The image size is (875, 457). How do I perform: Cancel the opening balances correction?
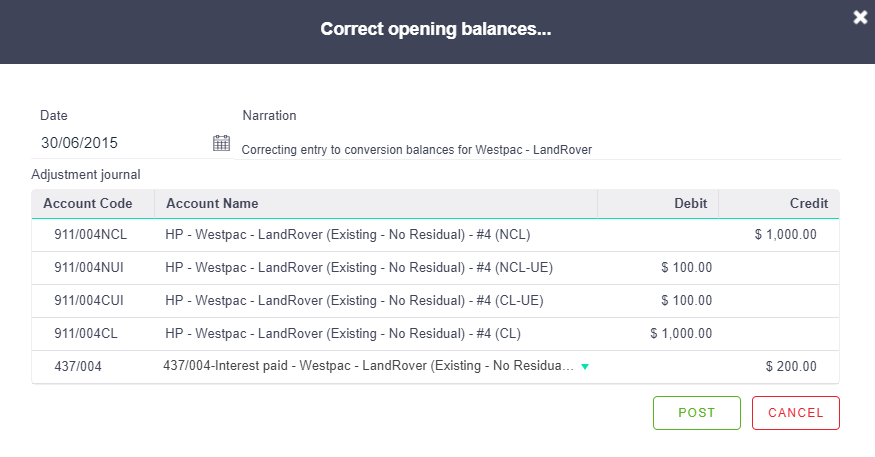(x=795, y=413)
